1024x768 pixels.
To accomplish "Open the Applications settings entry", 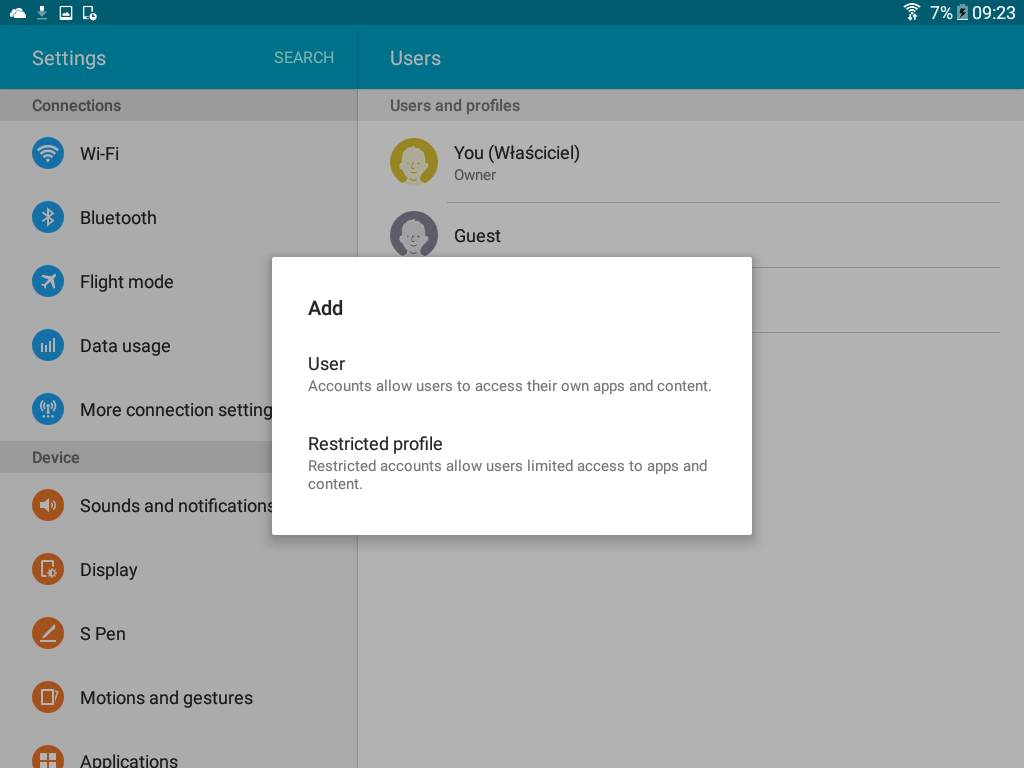I will click(x=128, y=758).
